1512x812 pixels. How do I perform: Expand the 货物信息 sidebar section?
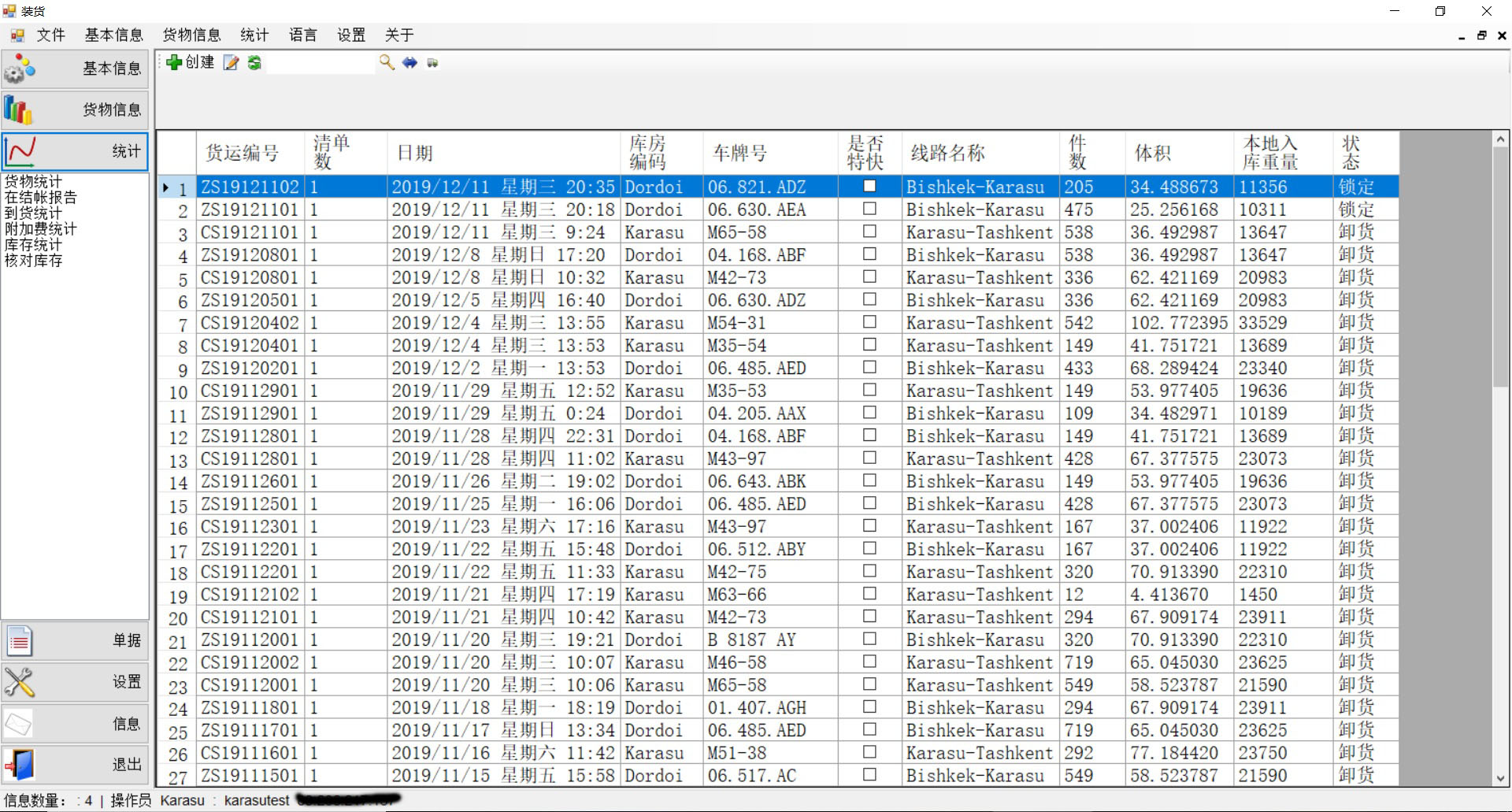(75, 109)
